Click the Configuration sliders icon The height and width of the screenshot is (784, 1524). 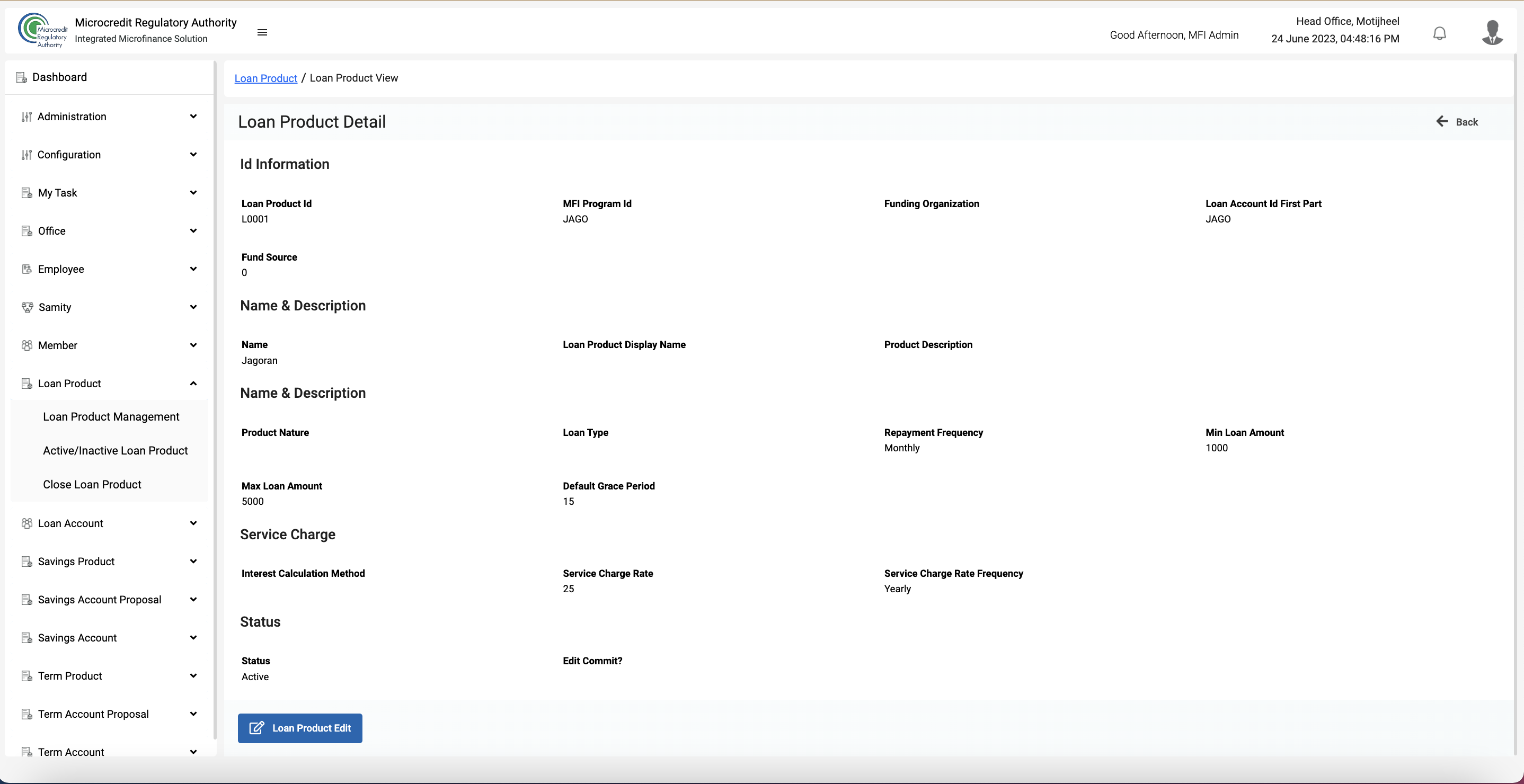(26, 155)
